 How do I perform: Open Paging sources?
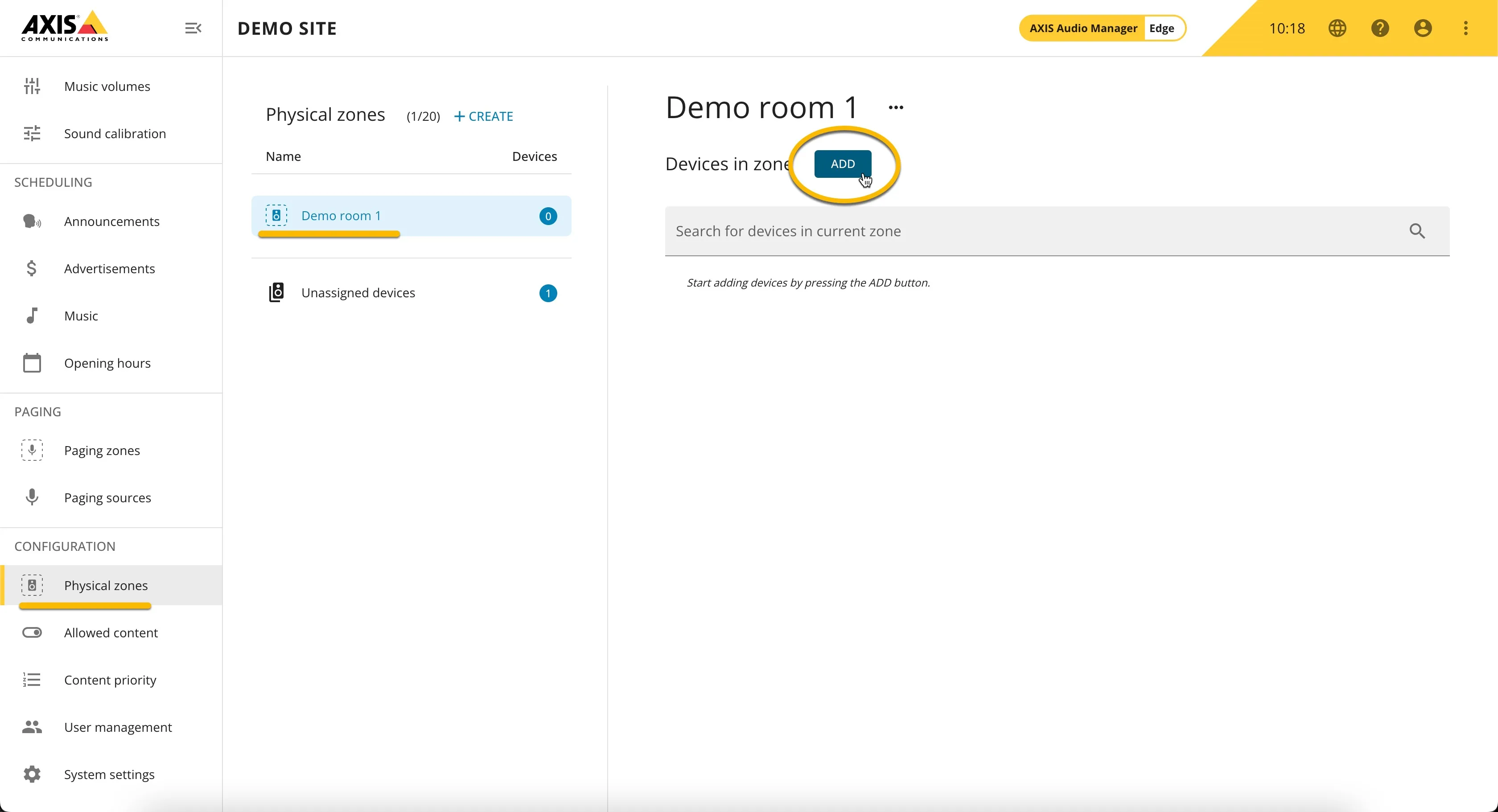pyautogui.click(x=111, y=497)
